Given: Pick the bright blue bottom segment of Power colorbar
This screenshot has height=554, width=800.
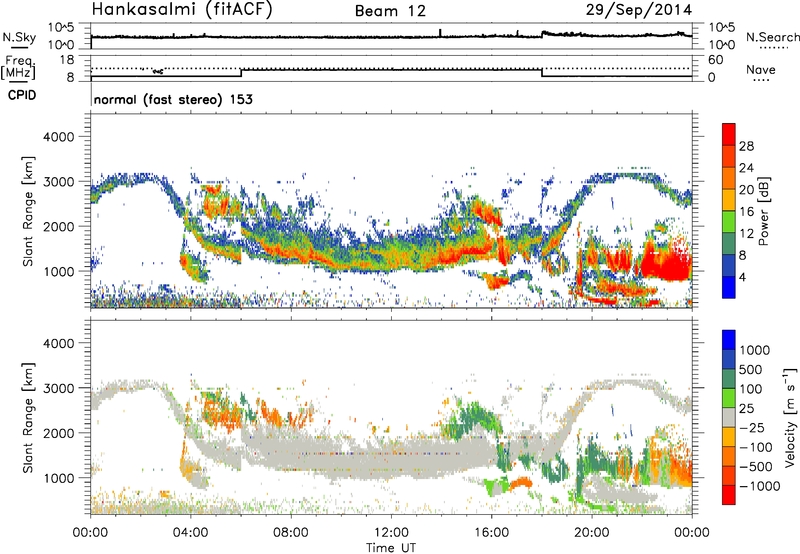Looking at the screenshot, I should coord(729,287).
